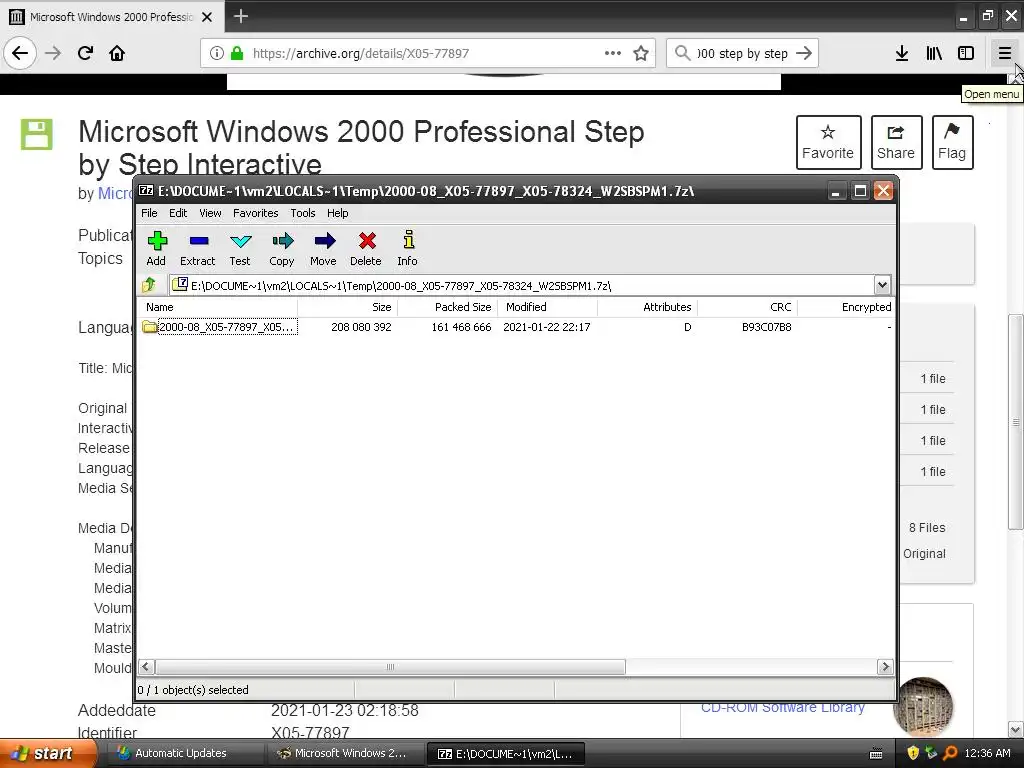This screenshot has height=768, width=1024.
Task: Sort by the CRC column header
Action: (x=747, y=307)
